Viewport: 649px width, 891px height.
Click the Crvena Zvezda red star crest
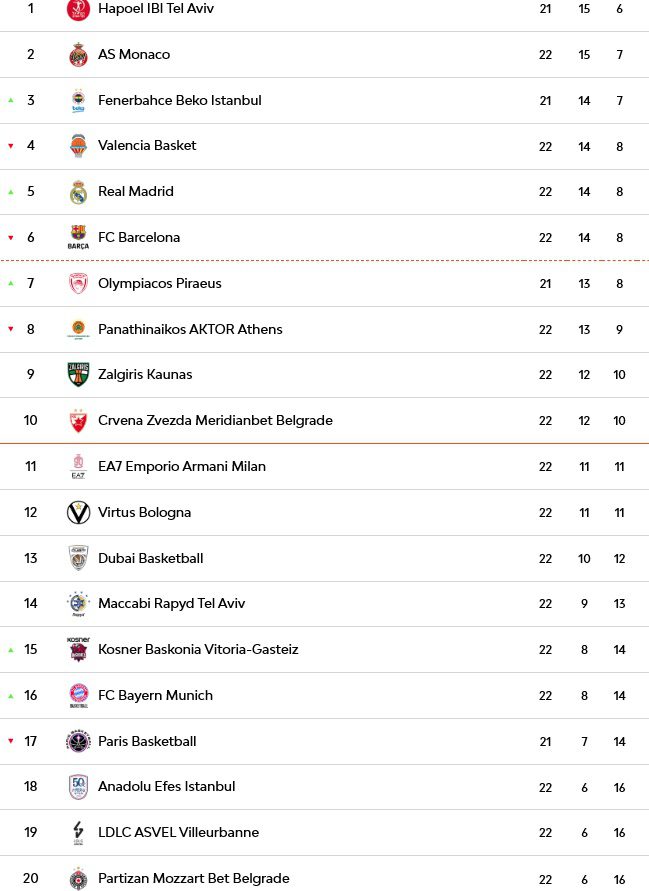pos(78,420)
